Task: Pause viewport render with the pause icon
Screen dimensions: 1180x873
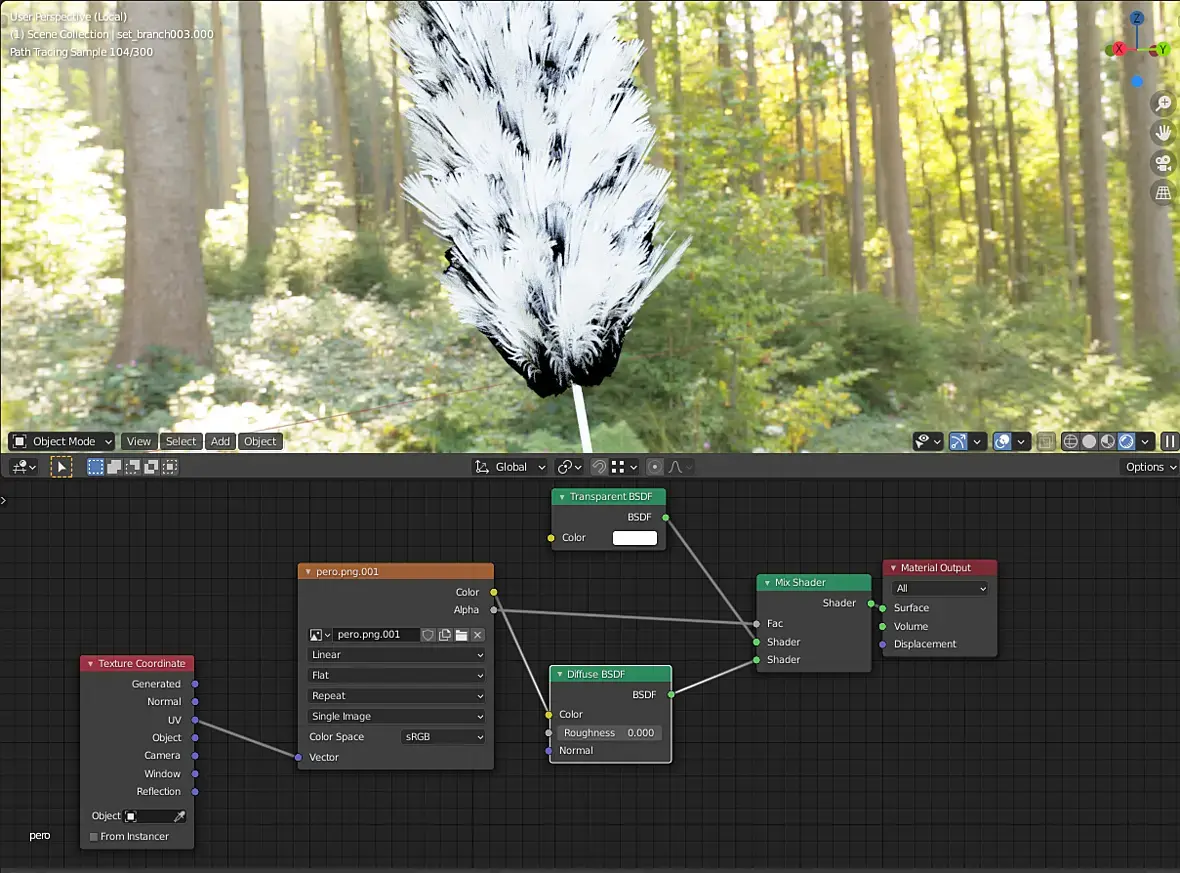Action: point(1169,442)
